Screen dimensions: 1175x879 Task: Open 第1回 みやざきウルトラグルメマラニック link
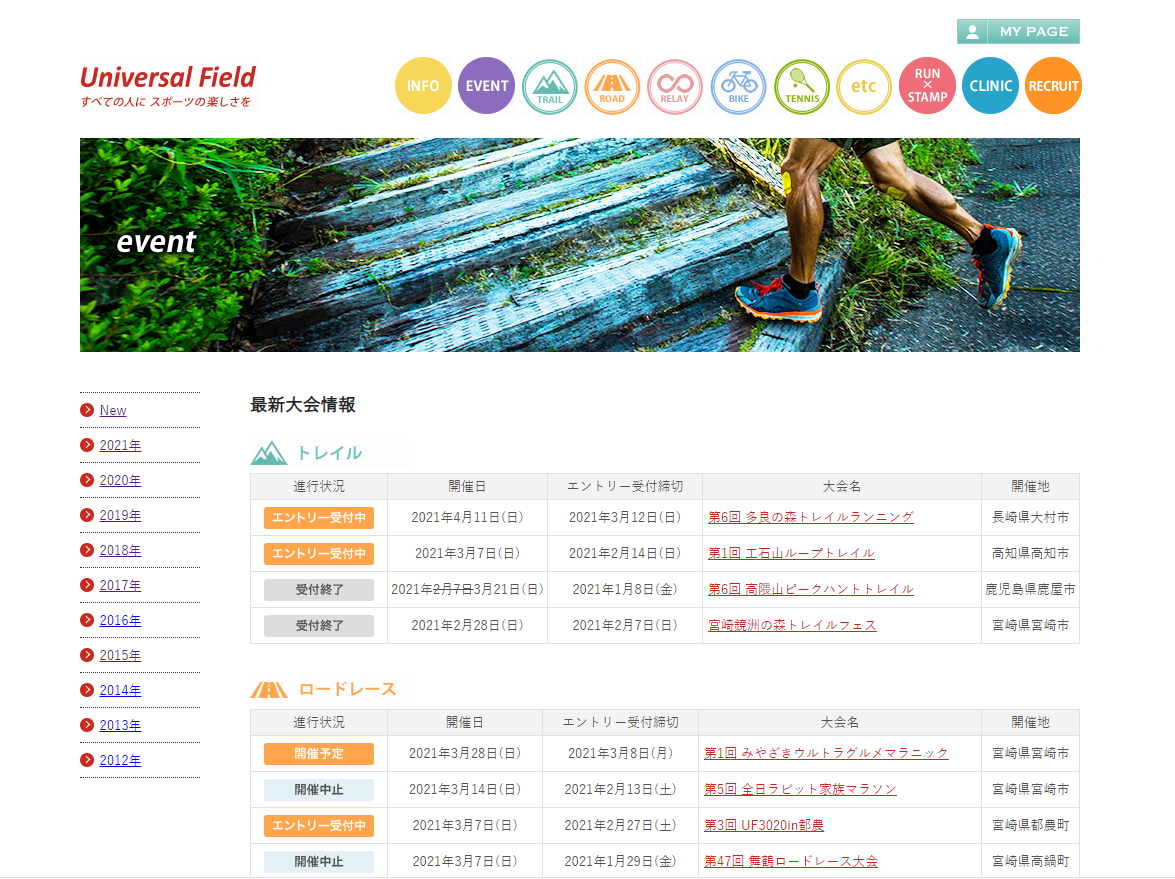pos(826,753)
